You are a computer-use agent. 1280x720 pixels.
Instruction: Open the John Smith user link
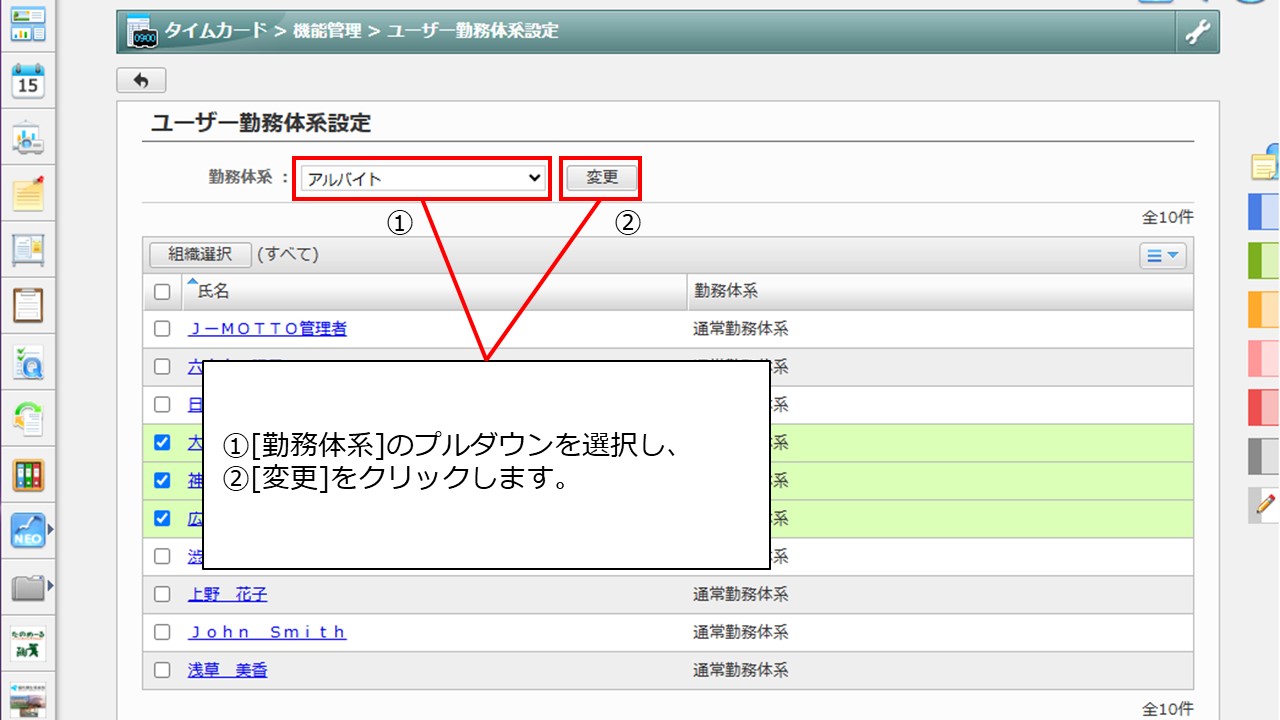pos(267,632)
